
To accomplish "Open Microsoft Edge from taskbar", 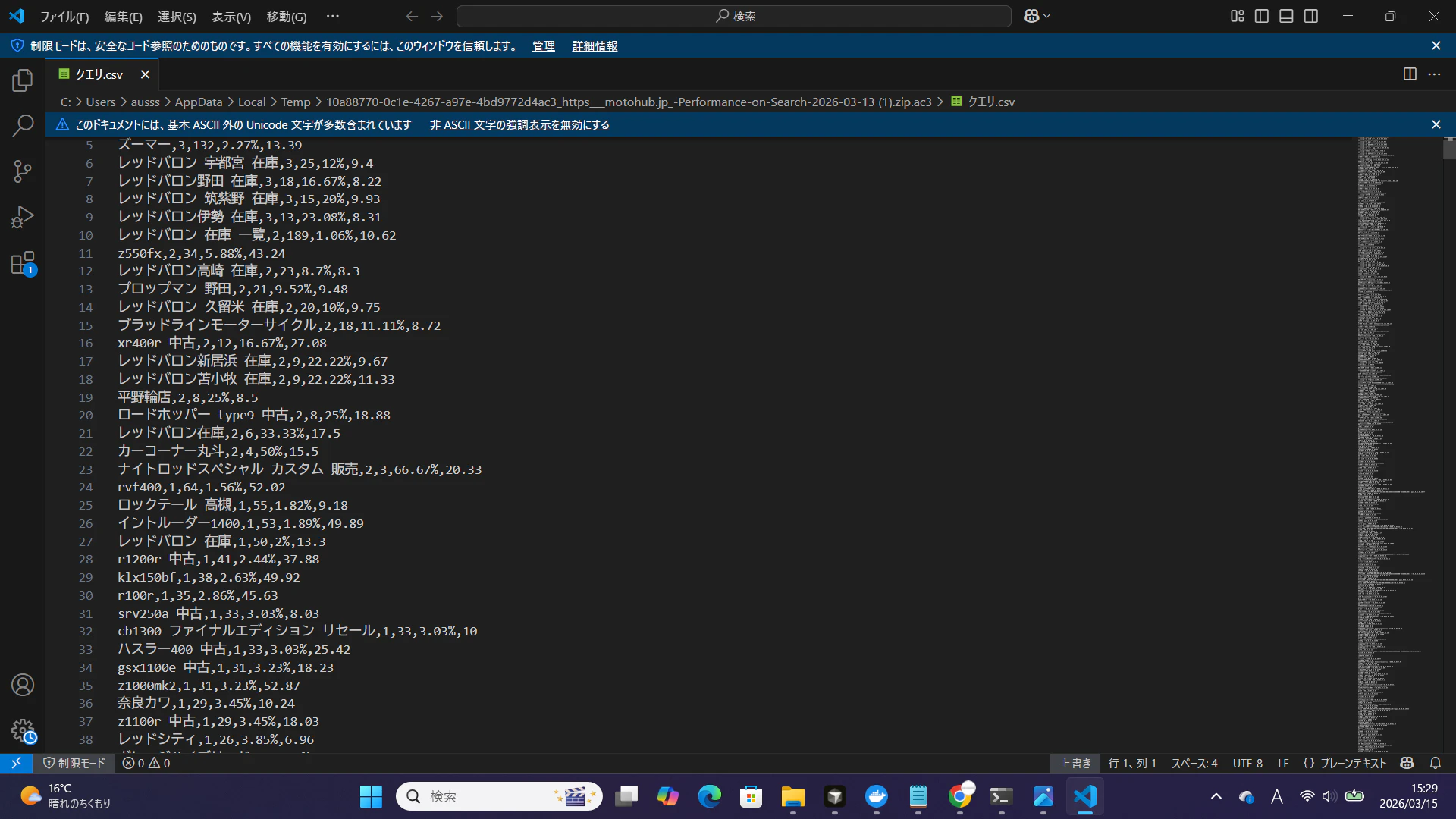I will 710,796.
